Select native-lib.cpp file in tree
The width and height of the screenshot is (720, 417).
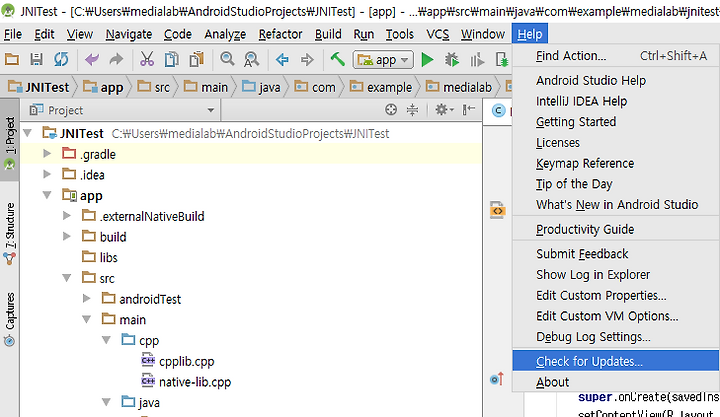pos(195,382)
